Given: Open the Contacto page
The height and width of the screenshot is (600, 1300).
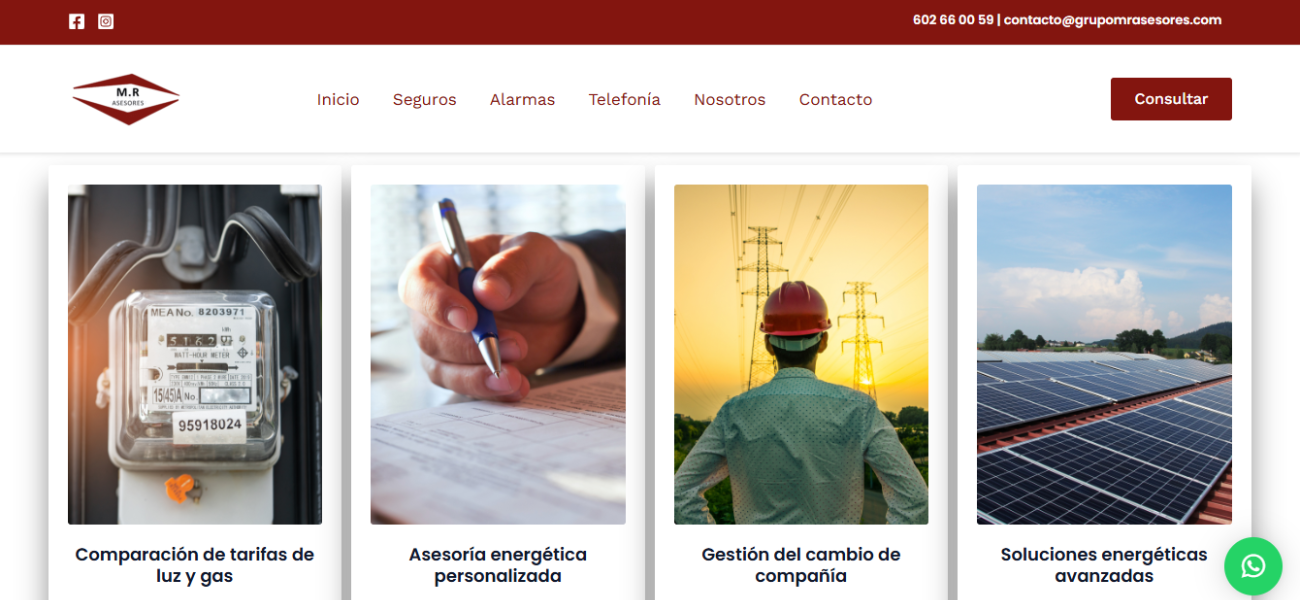Looking at the screenshot, I should click(x=835, y=100).
